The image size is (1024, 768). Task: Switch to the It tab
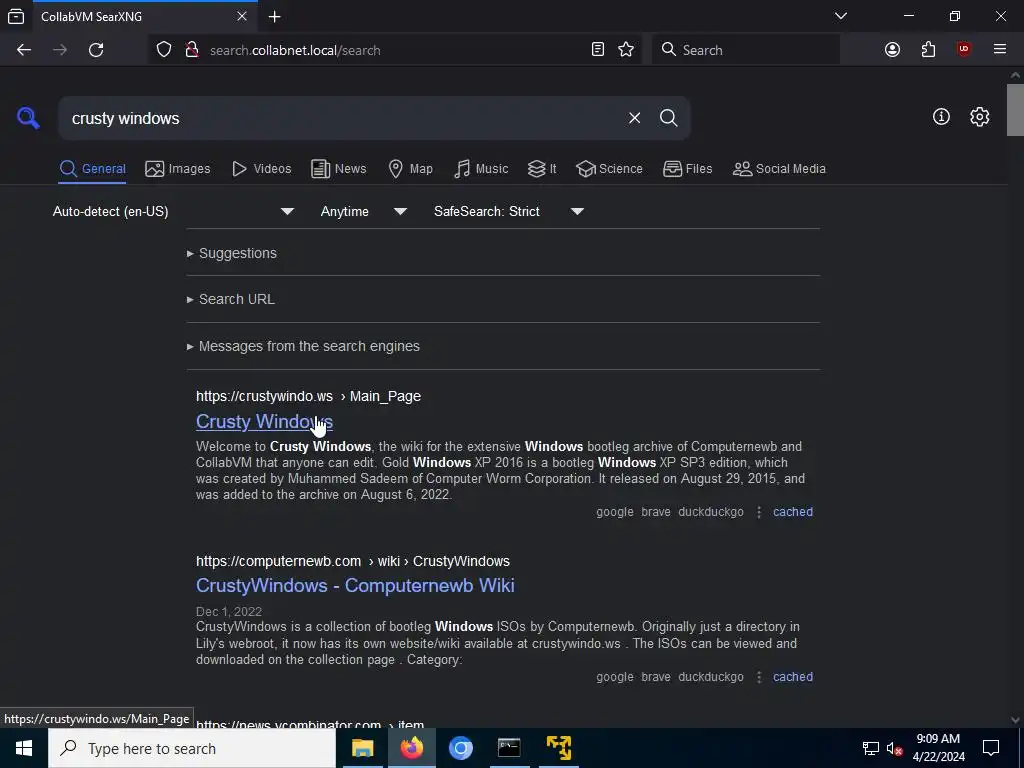click(542, 168)
